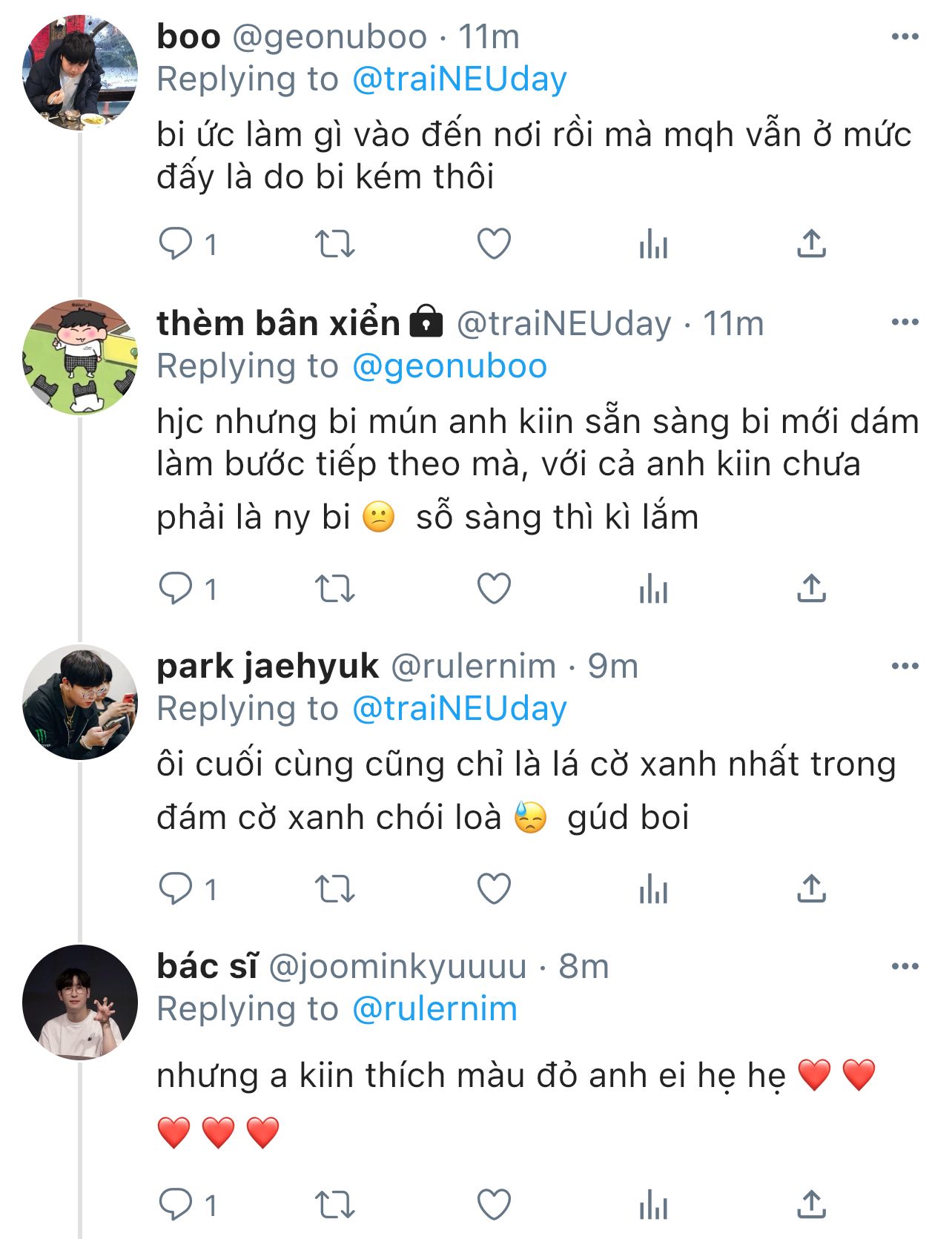Open more options on park jaehyuk's tweet
Screen dimensions: 952x1239
tap(905, 666)
